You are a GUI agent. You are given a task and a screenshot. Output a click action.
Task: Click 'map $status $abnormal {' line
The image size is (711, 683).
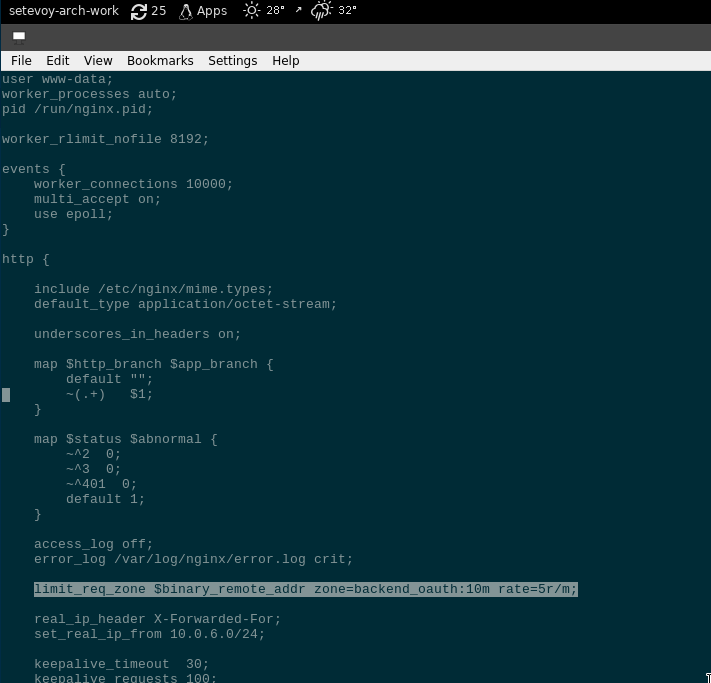(126, 439)
